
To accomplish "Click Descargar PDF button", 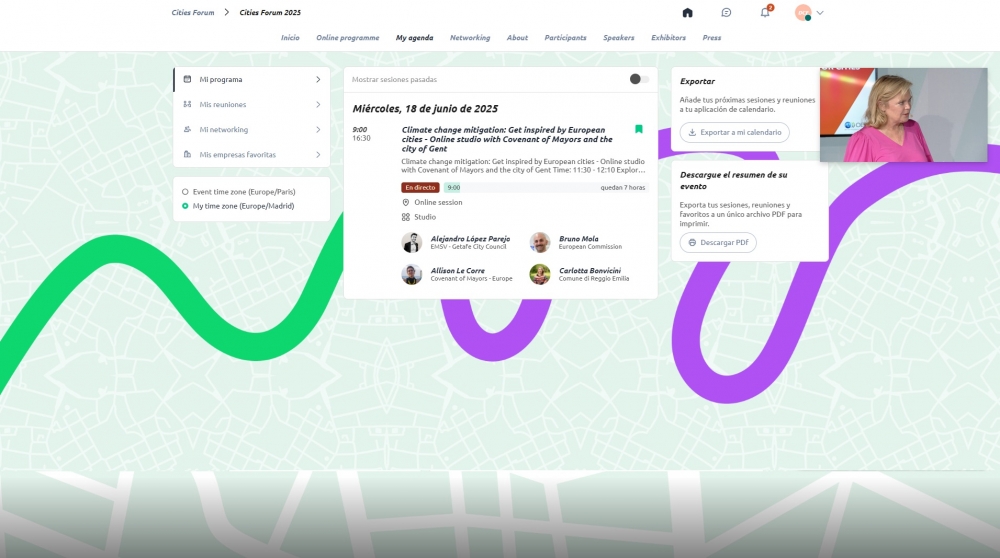I will point(718,242).
